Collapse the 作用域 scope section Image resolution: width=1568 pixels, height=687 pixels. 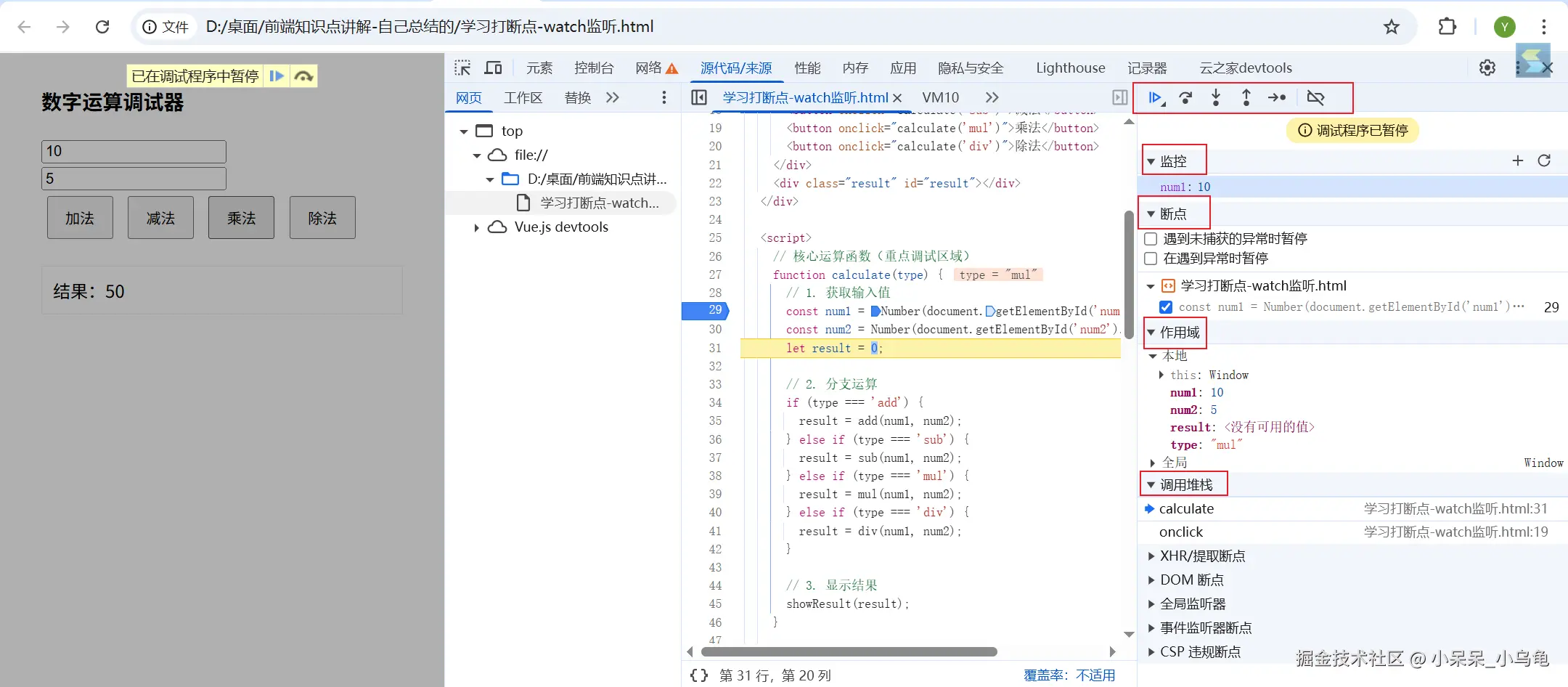click(x=1151, y=333)
